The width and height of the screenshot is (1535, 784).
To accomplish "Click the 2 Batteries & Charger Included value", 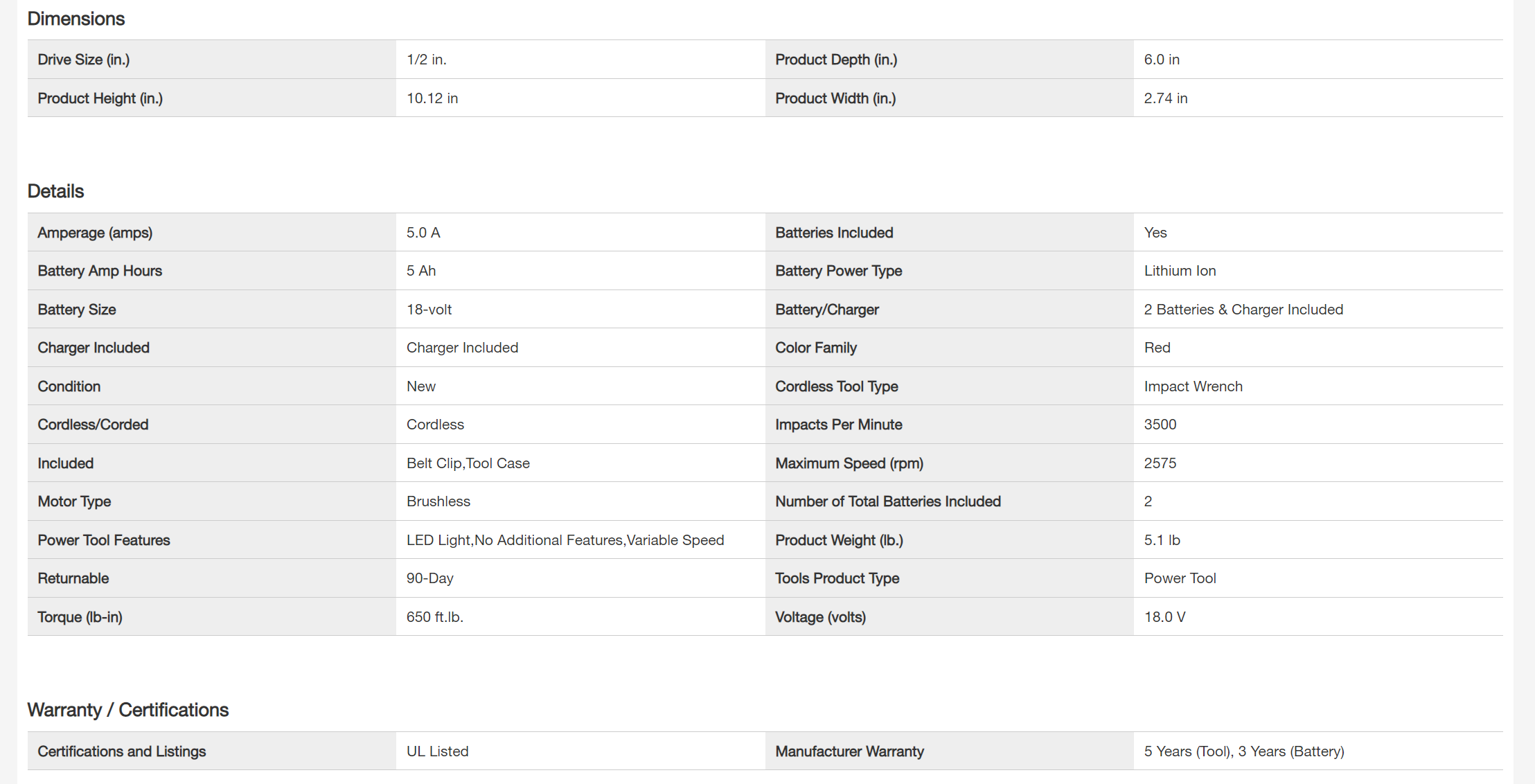I will (x=1243, y=310).
